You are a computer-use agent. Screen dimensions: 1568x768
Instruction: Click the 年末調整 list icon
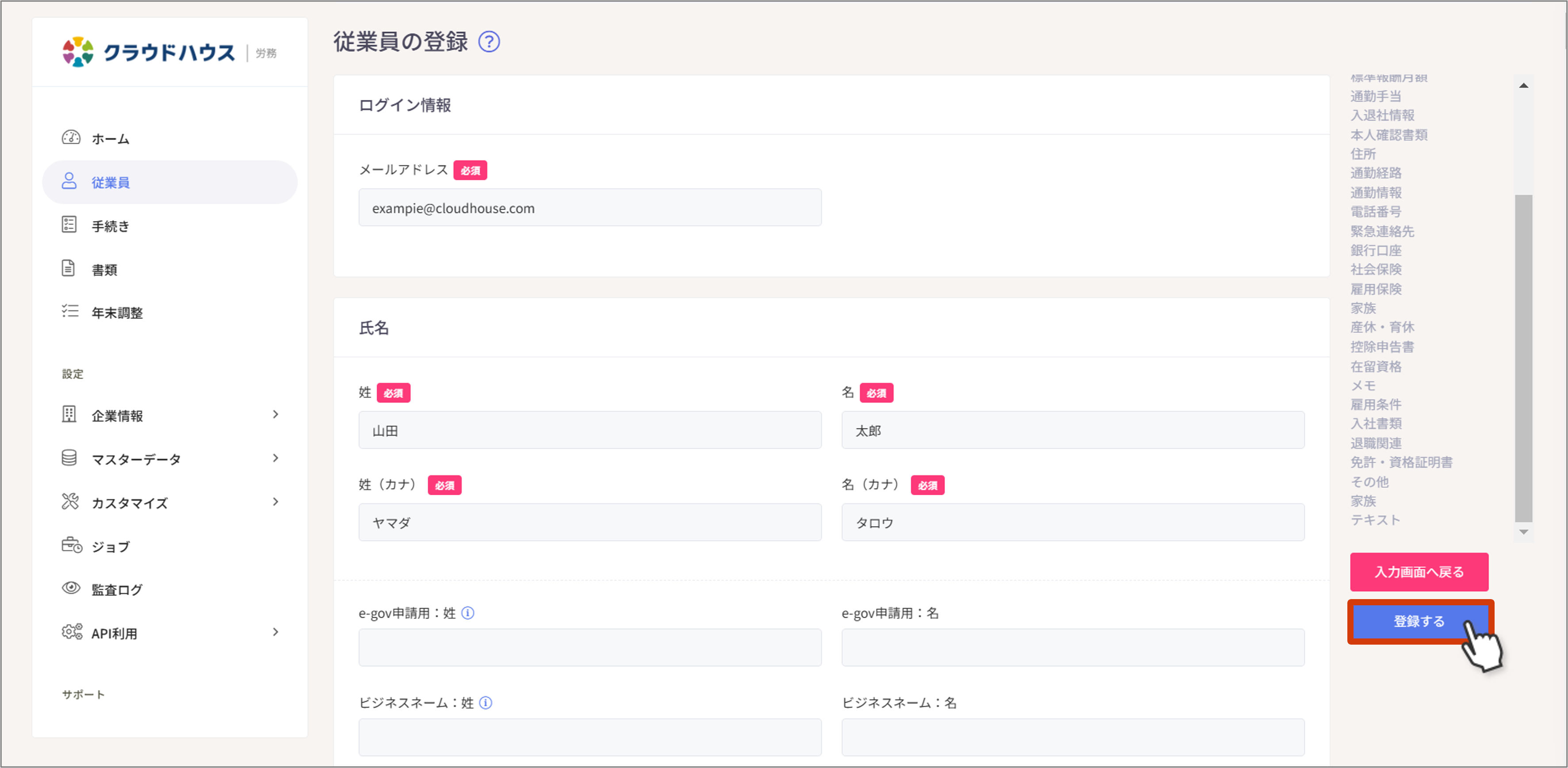pos(70,312)
